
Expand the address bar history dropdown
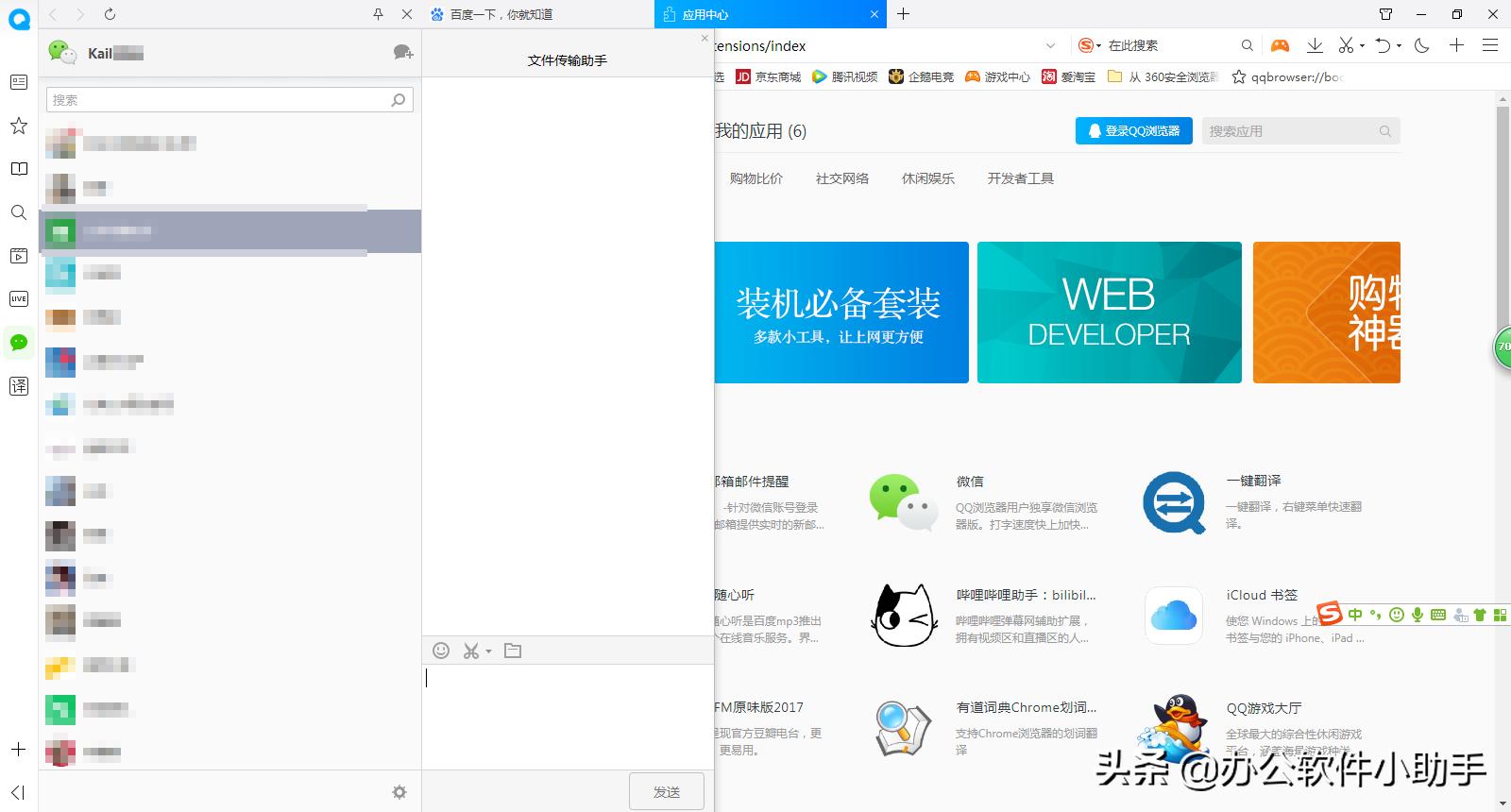(1051, 45)
